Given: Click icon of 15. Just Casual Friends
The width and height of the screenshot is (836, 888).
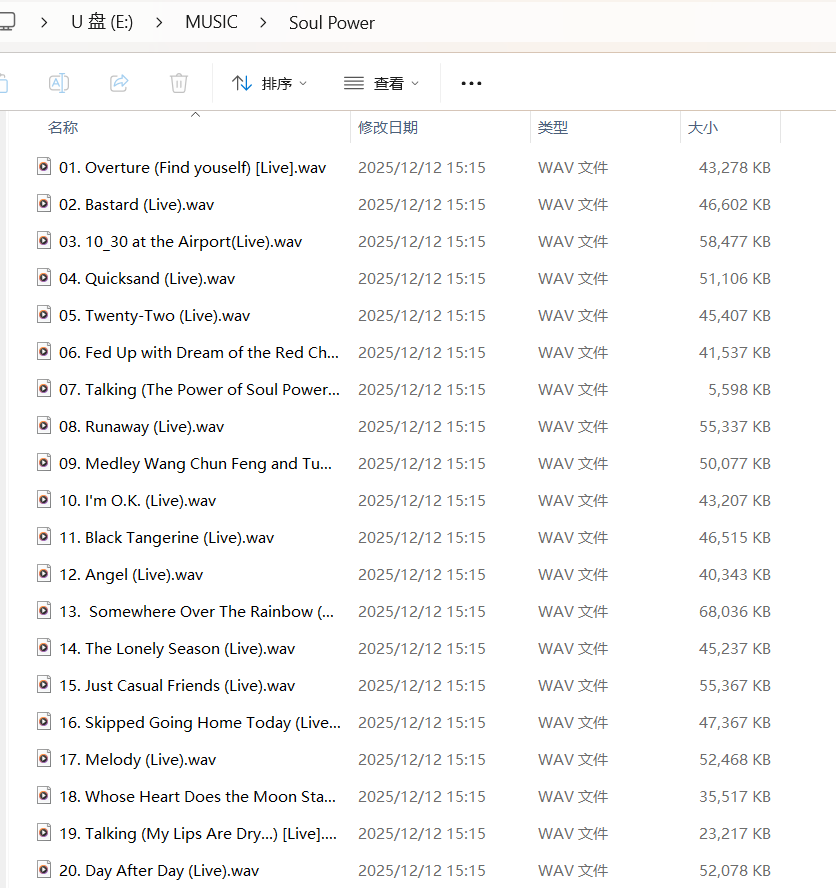Looking at the screenshot, I should [x=44, y=684].
